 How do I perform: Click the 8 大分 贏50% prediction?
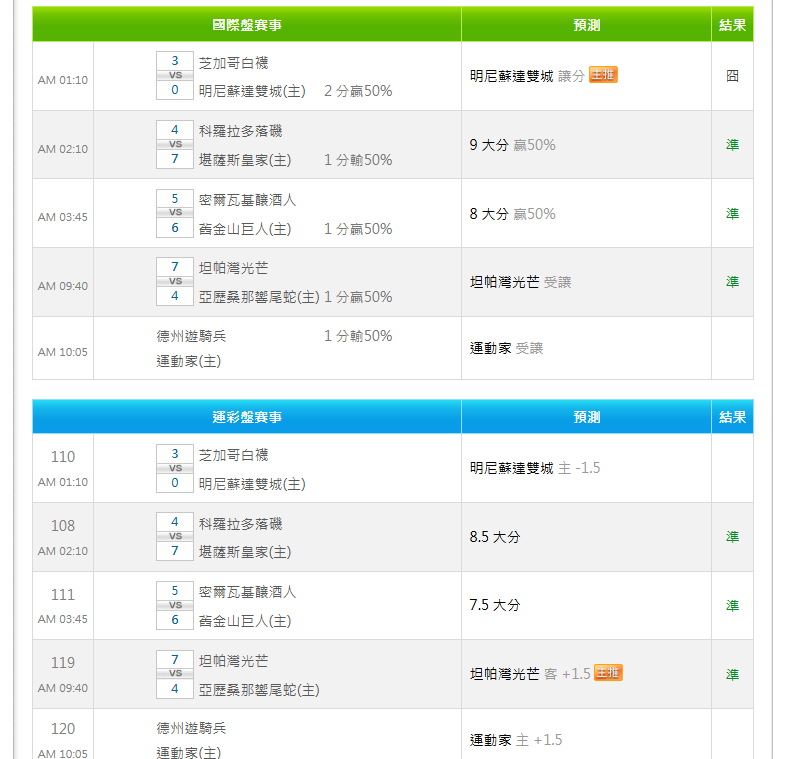512,214
